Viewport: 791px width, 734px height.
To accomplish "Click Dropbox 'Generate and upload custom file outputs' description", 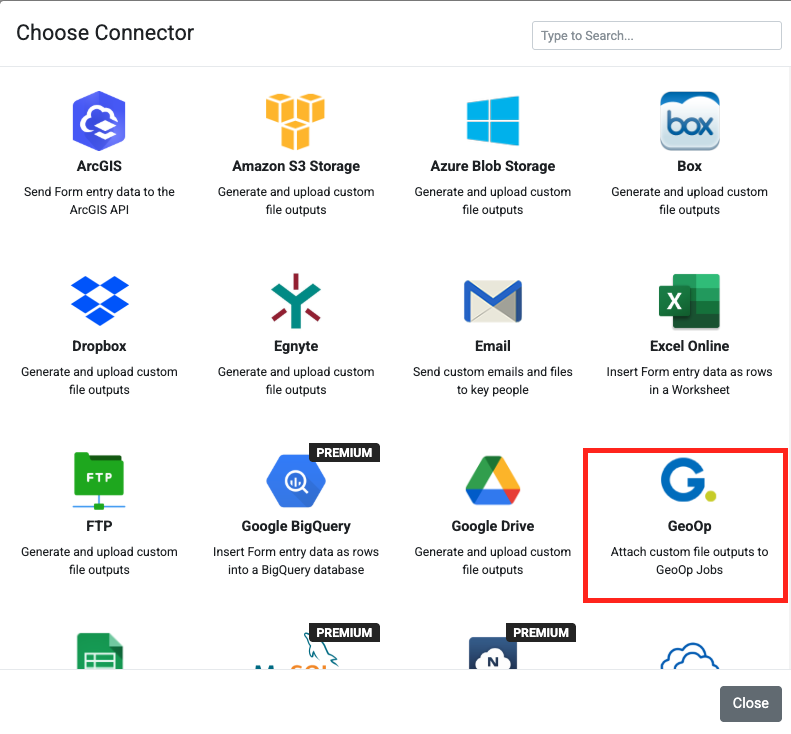I will point(99,381).
